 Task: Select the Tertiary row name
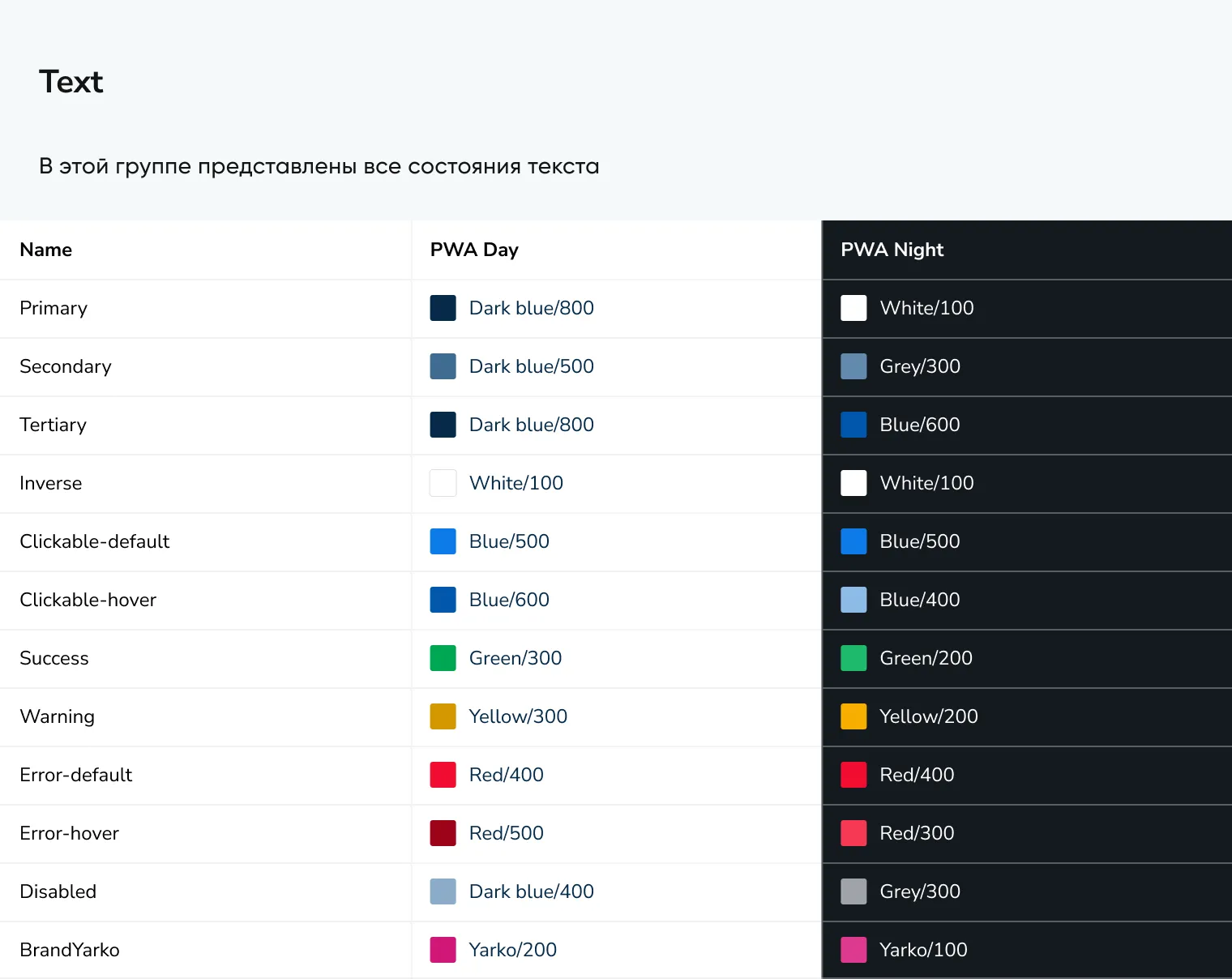53,425
